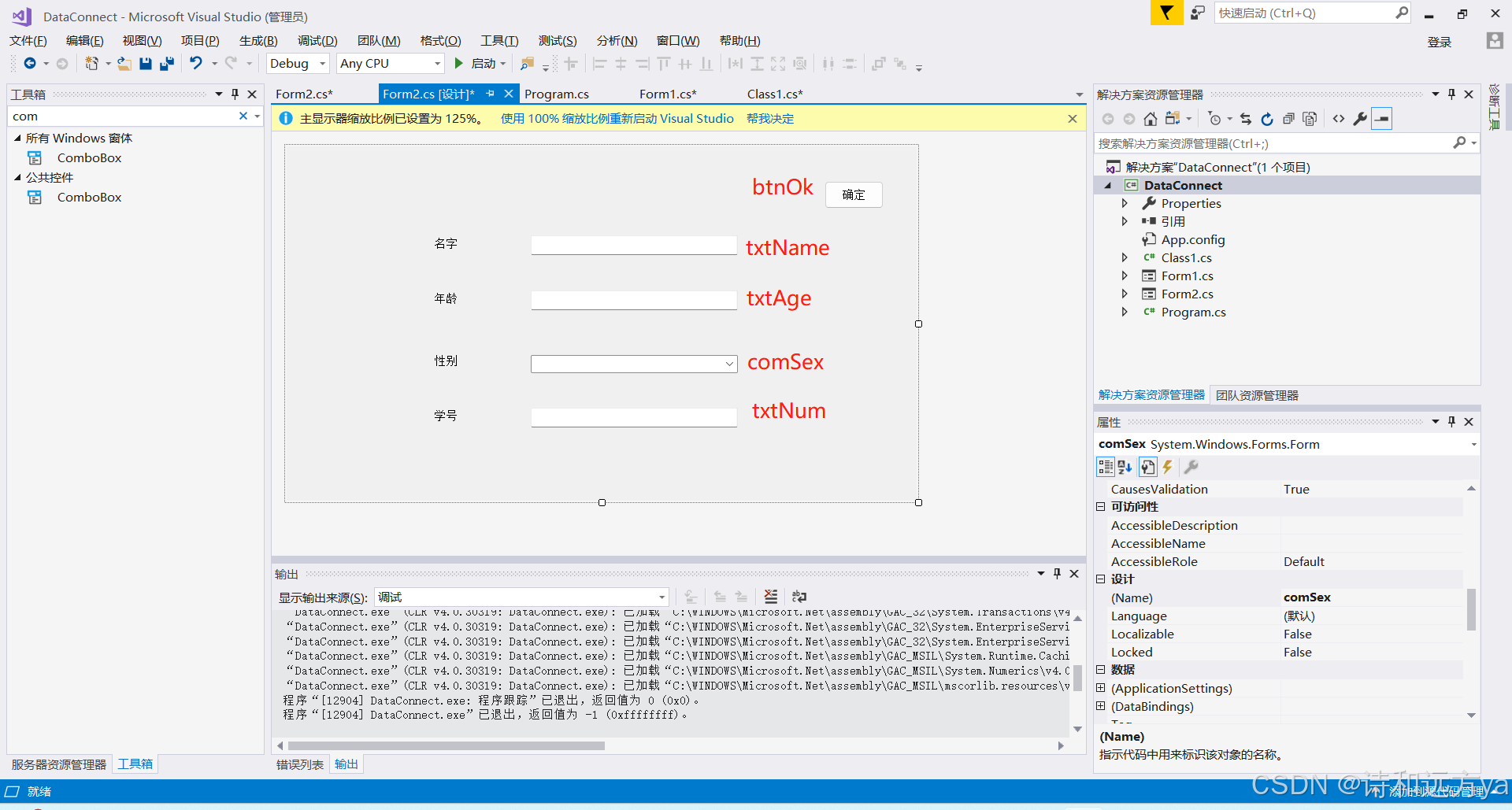Open the Properties object selector dropdown

(1473, 445)
